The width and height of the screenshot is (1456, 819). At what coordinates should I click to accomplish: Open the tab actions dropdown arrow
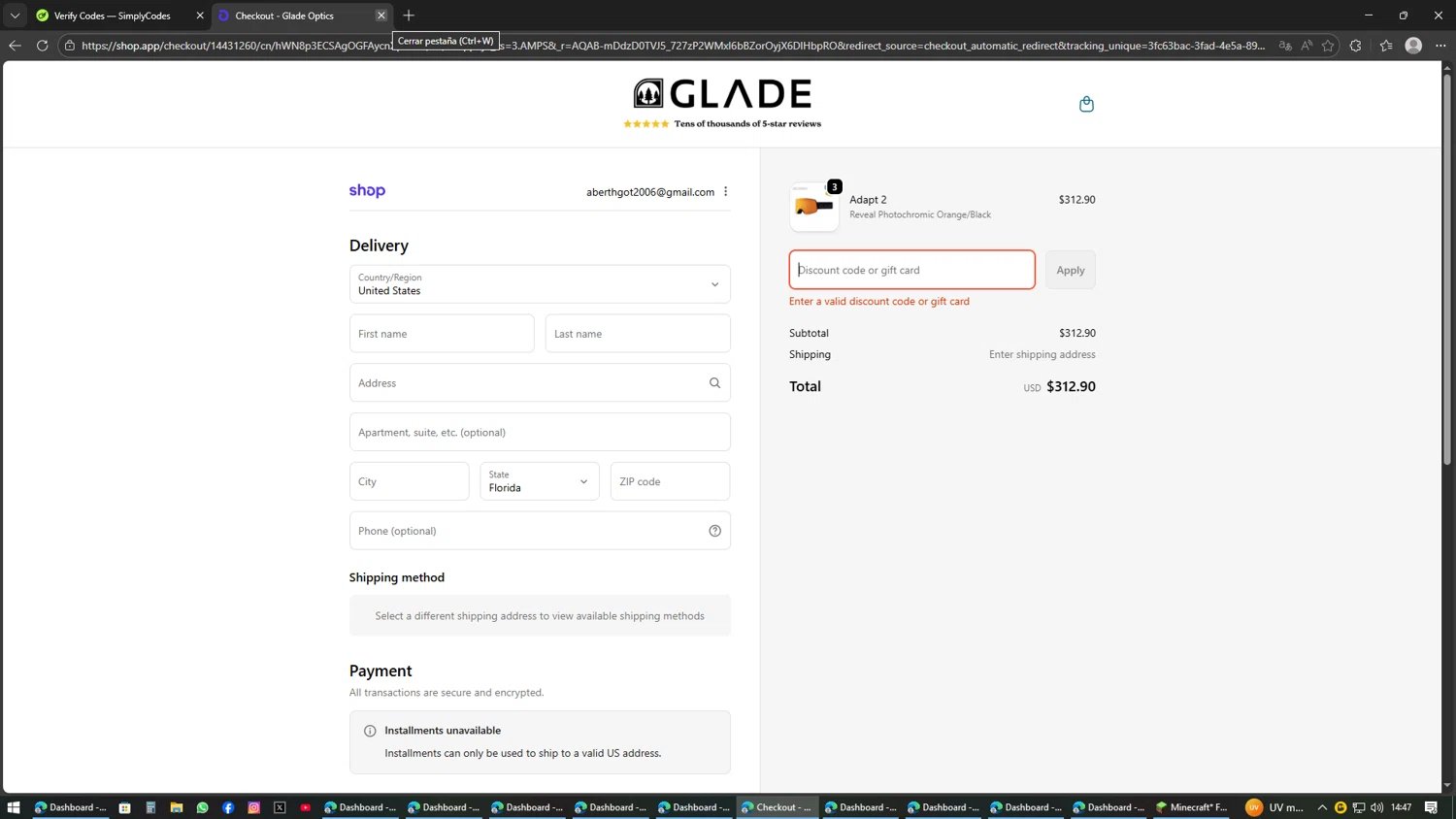tap(15, 16)
